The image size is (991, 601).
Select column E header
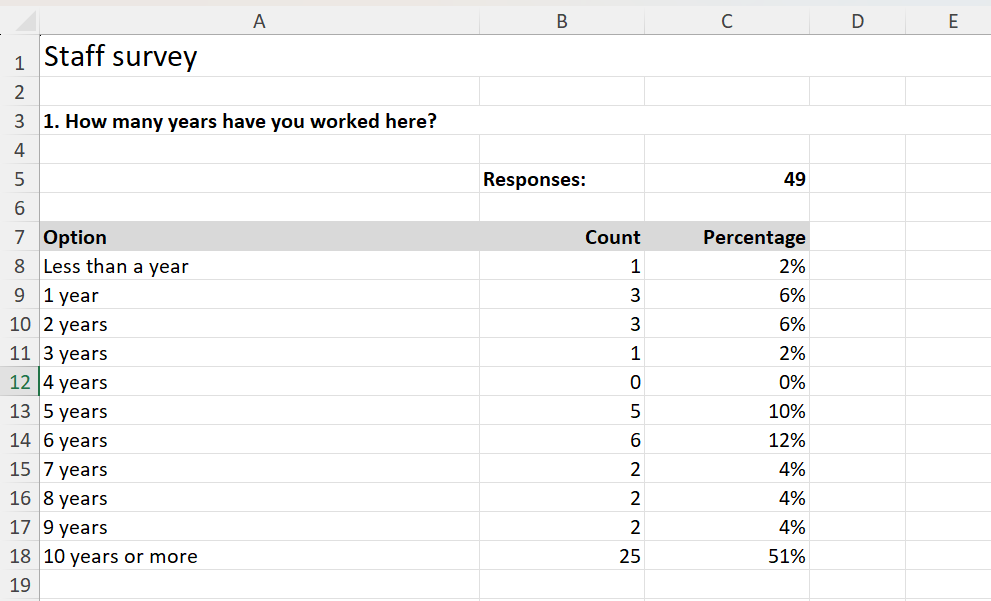[952, 21]
